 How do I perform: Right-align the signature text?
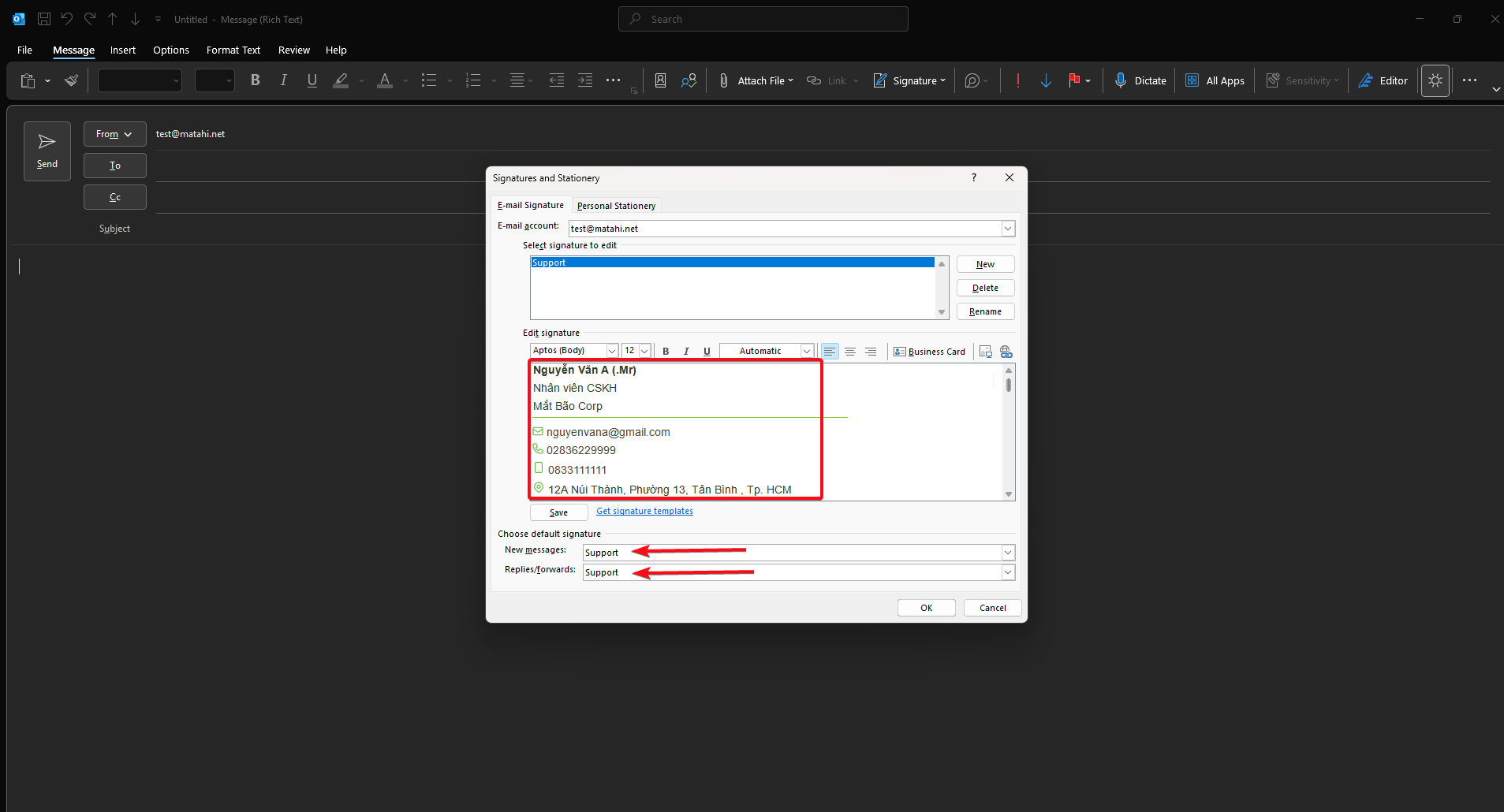click(871, 352)
